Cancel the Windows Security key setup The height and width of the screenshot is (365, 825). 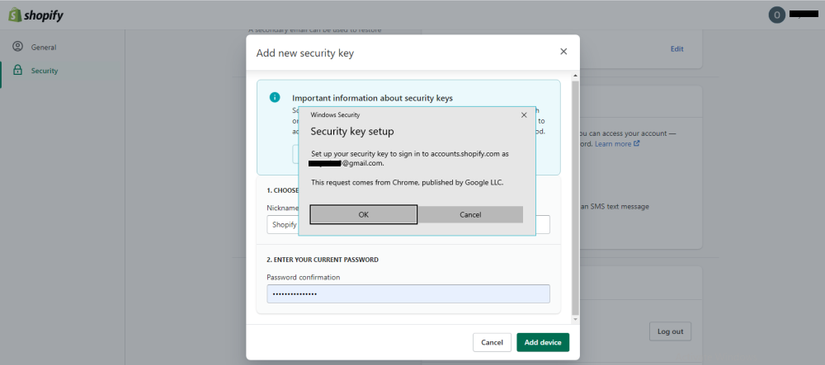click(x=470, y=215)
